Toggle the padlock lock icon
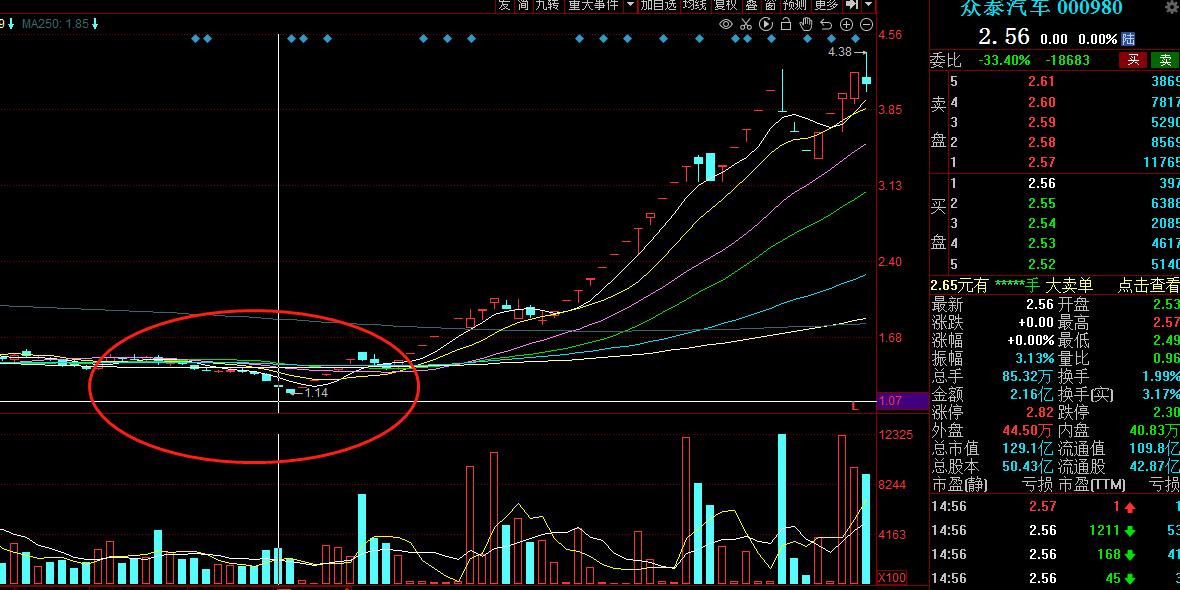Image resolution: width=1180 pixels, height=590 pixels. click(786, 24)
